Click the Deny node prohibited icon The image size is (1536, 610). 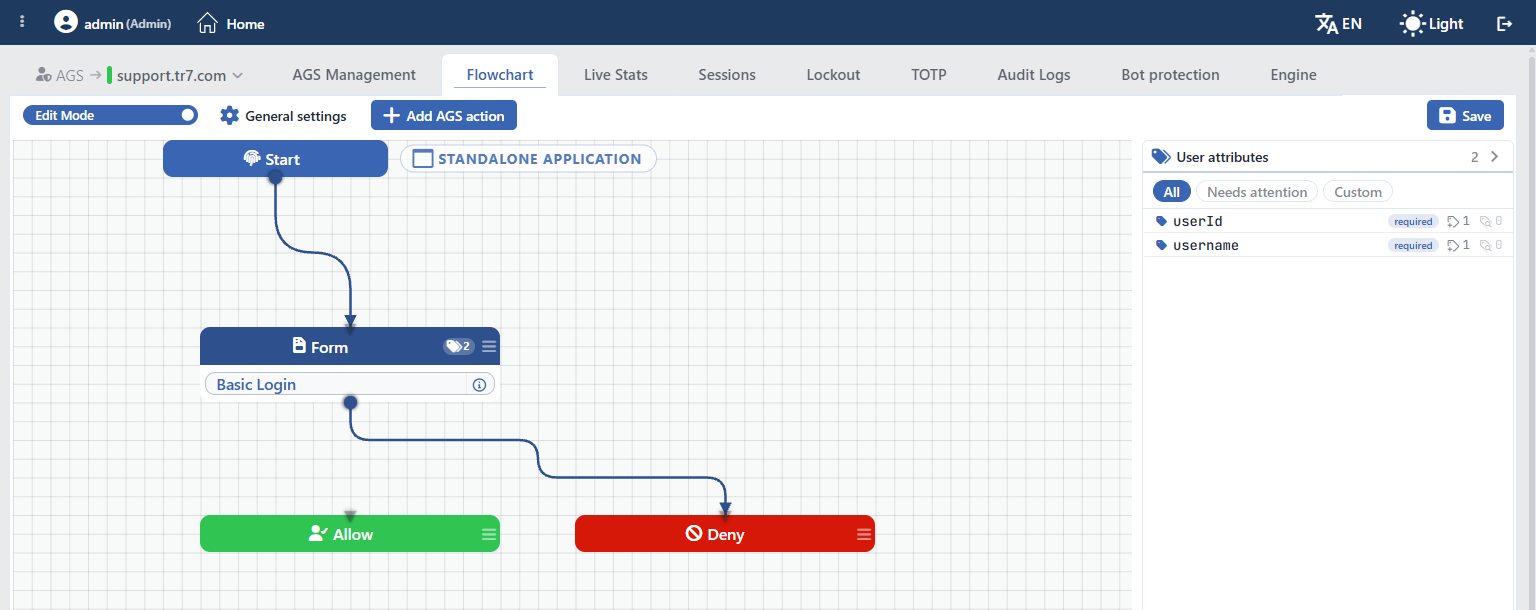tap(693, 534)
